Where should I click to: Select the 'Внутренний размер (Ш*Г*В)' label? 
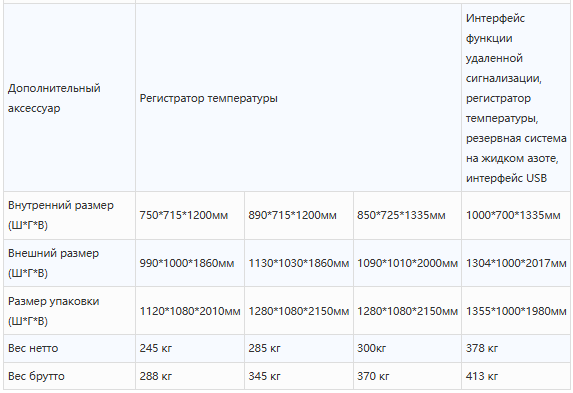pos(61,215)
